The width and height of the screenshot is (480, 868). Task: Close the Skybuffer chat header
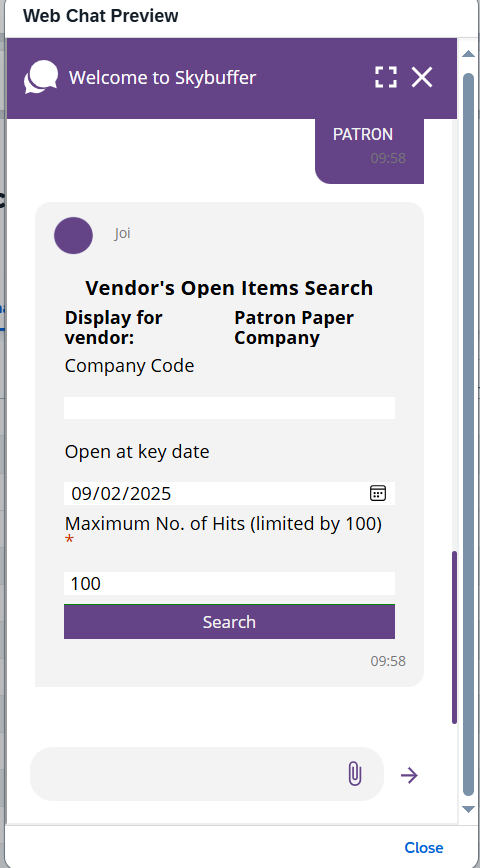422,77
